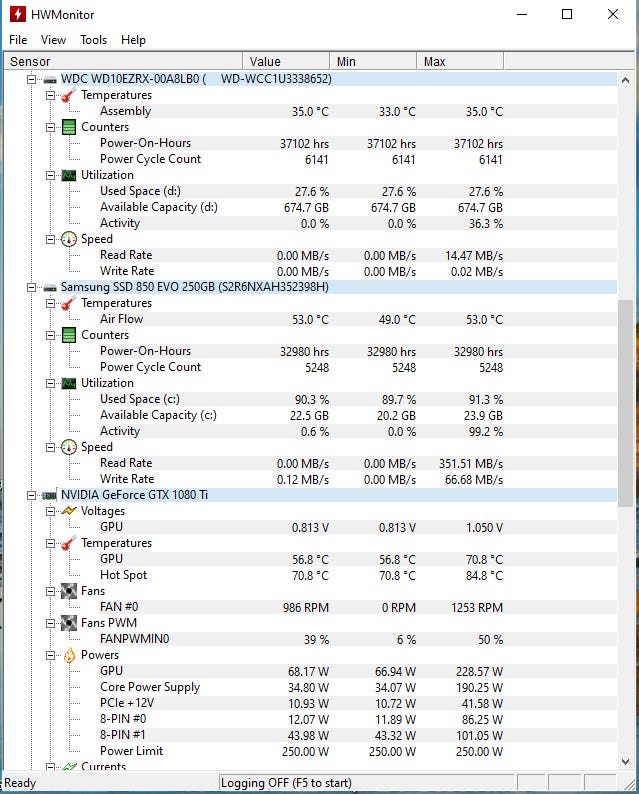This screenshot has width=639, height=794.
Task: Collapse WDC Temperatures group
Action: pos(51,95)
